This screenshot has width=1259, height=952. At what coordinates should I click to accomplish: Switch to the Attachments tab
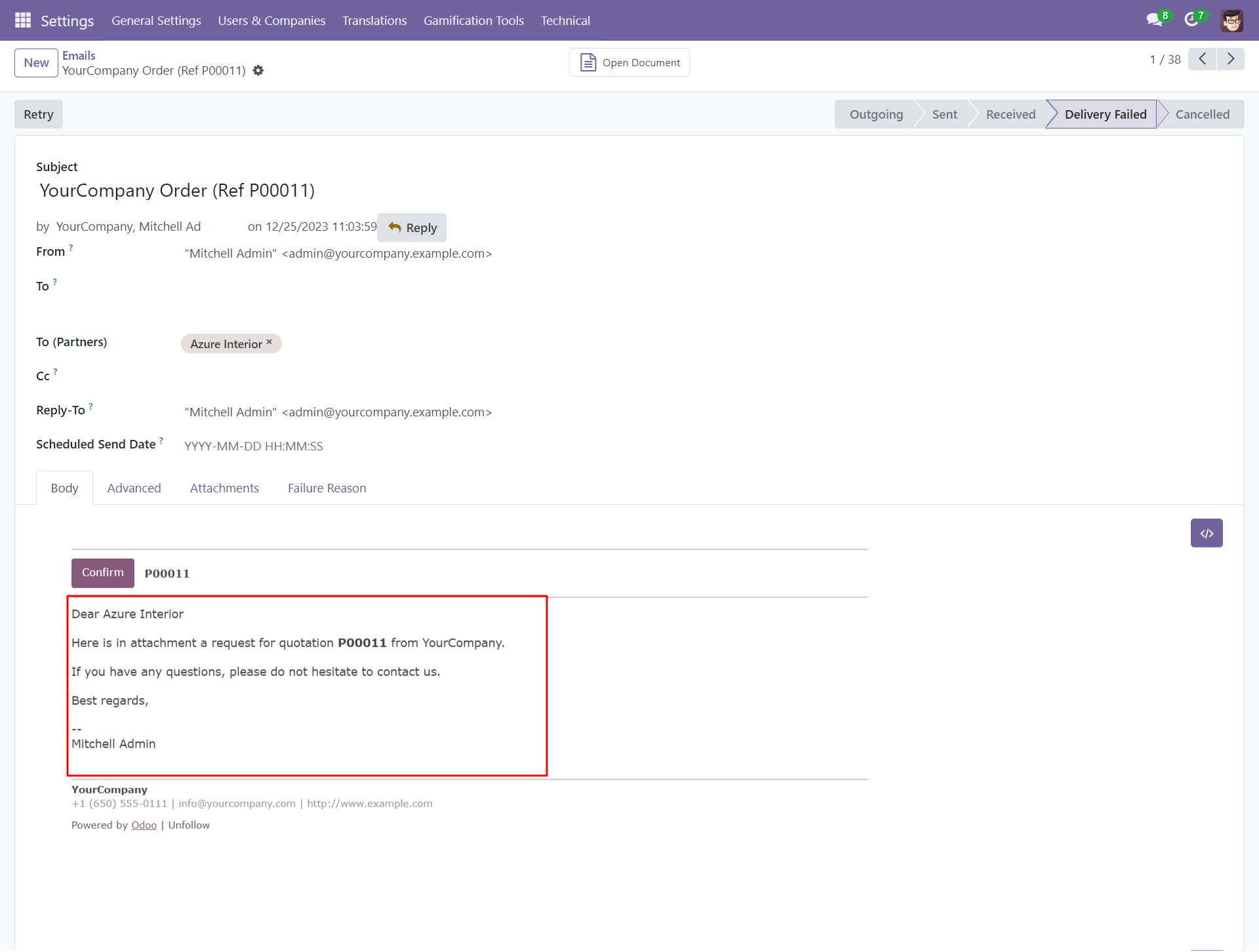[224, 488]
